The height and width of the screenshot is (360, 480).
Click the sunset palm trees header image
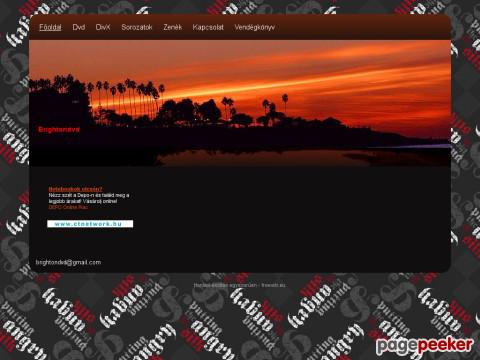pyautogui.click(x=240, y=103)
